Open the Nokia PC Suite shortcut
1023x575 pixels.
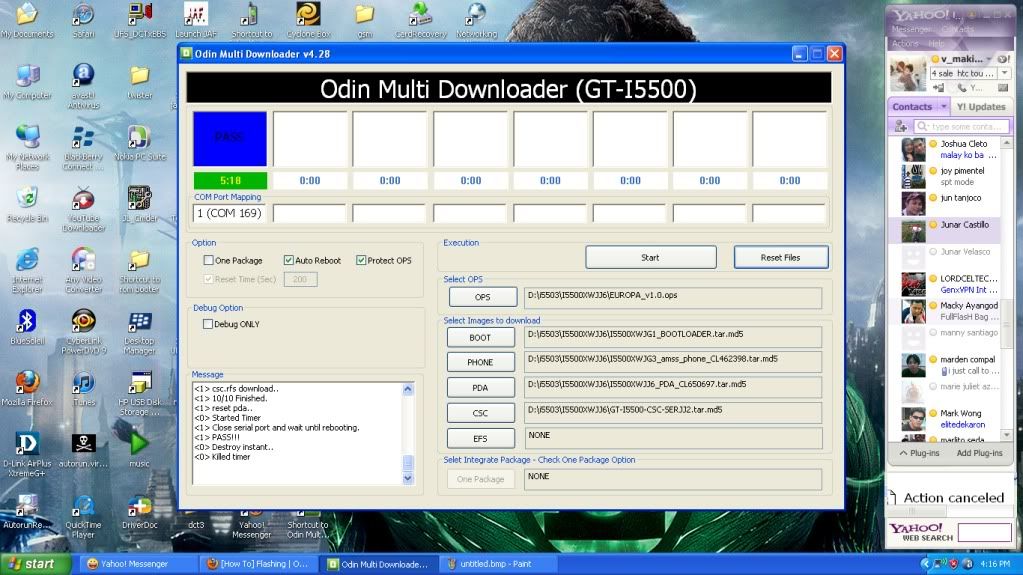point(140,143)
